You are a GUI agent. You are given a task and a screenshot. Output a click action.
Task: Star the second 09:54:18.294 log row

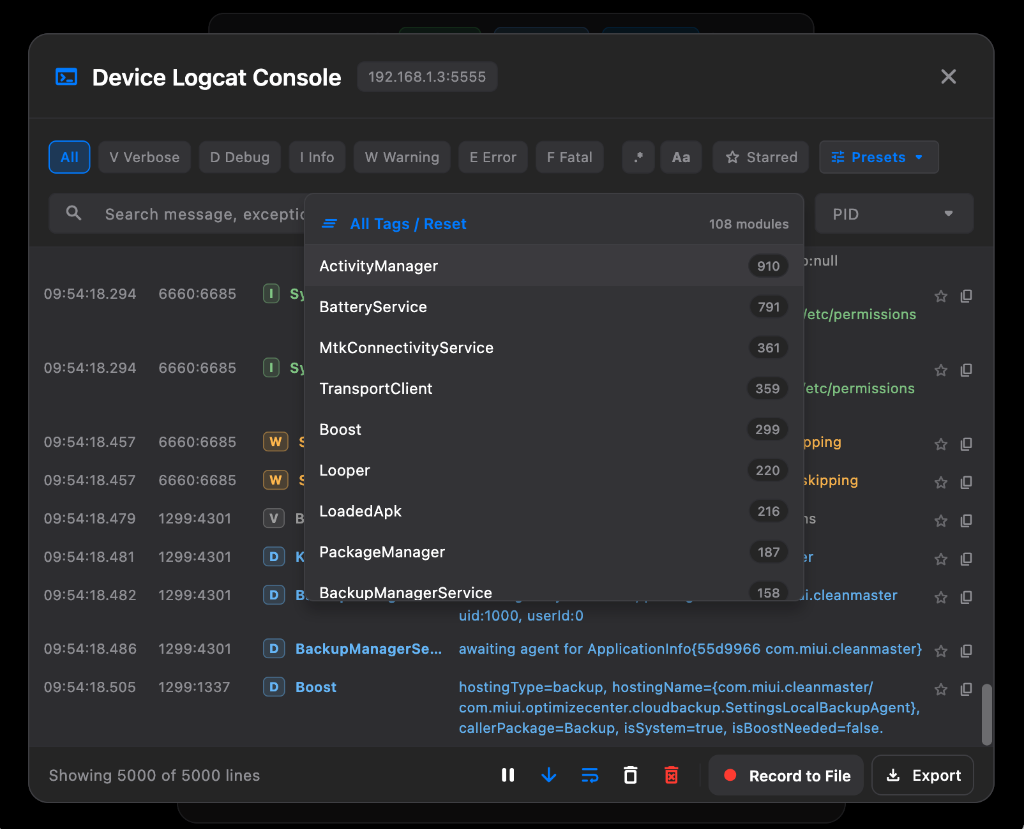pyautogui.click(x=941, y=370)
